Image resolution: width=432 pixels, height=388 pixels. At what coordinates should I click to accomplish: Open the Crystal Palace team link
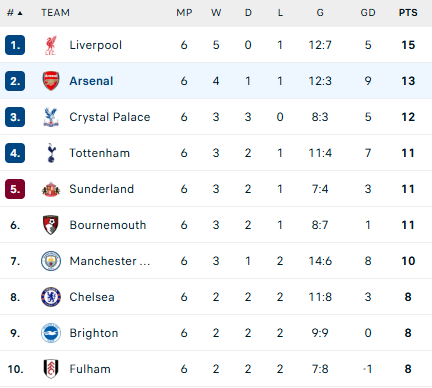tap(110, 117)
